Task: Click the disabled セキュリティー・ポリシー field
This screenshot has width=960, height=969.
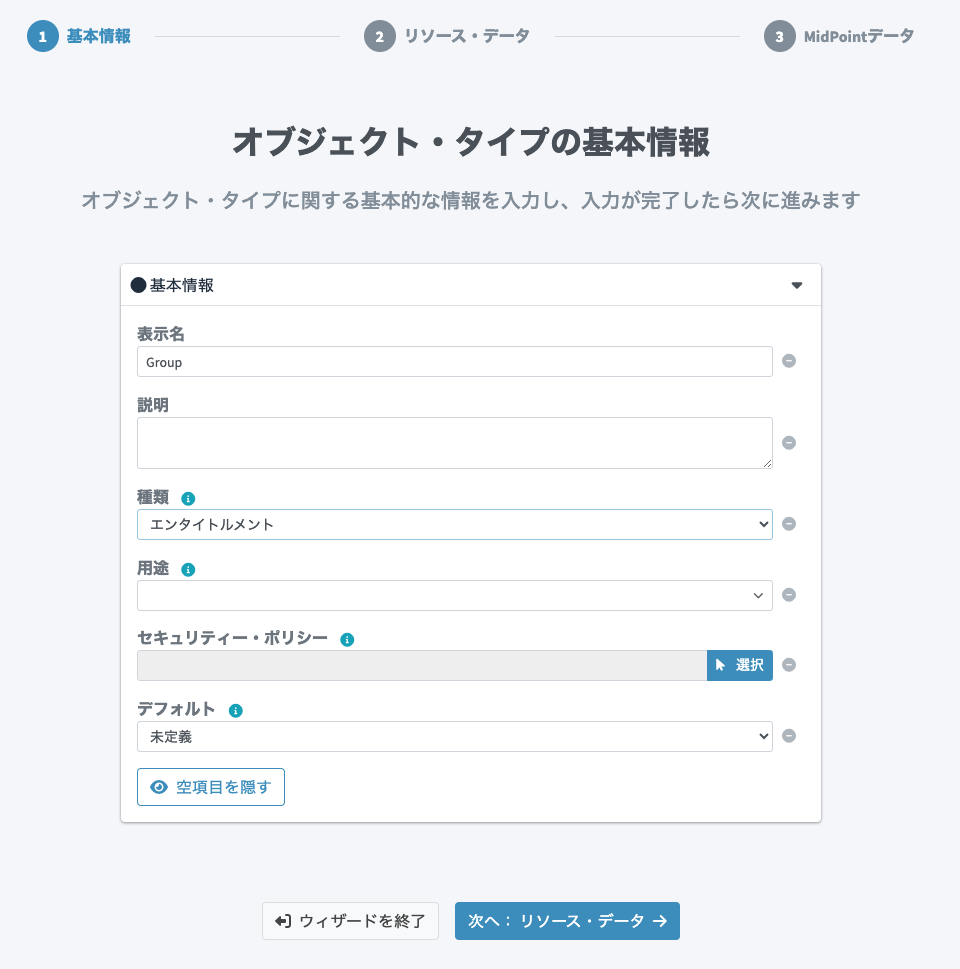Action: coord(422,666)
